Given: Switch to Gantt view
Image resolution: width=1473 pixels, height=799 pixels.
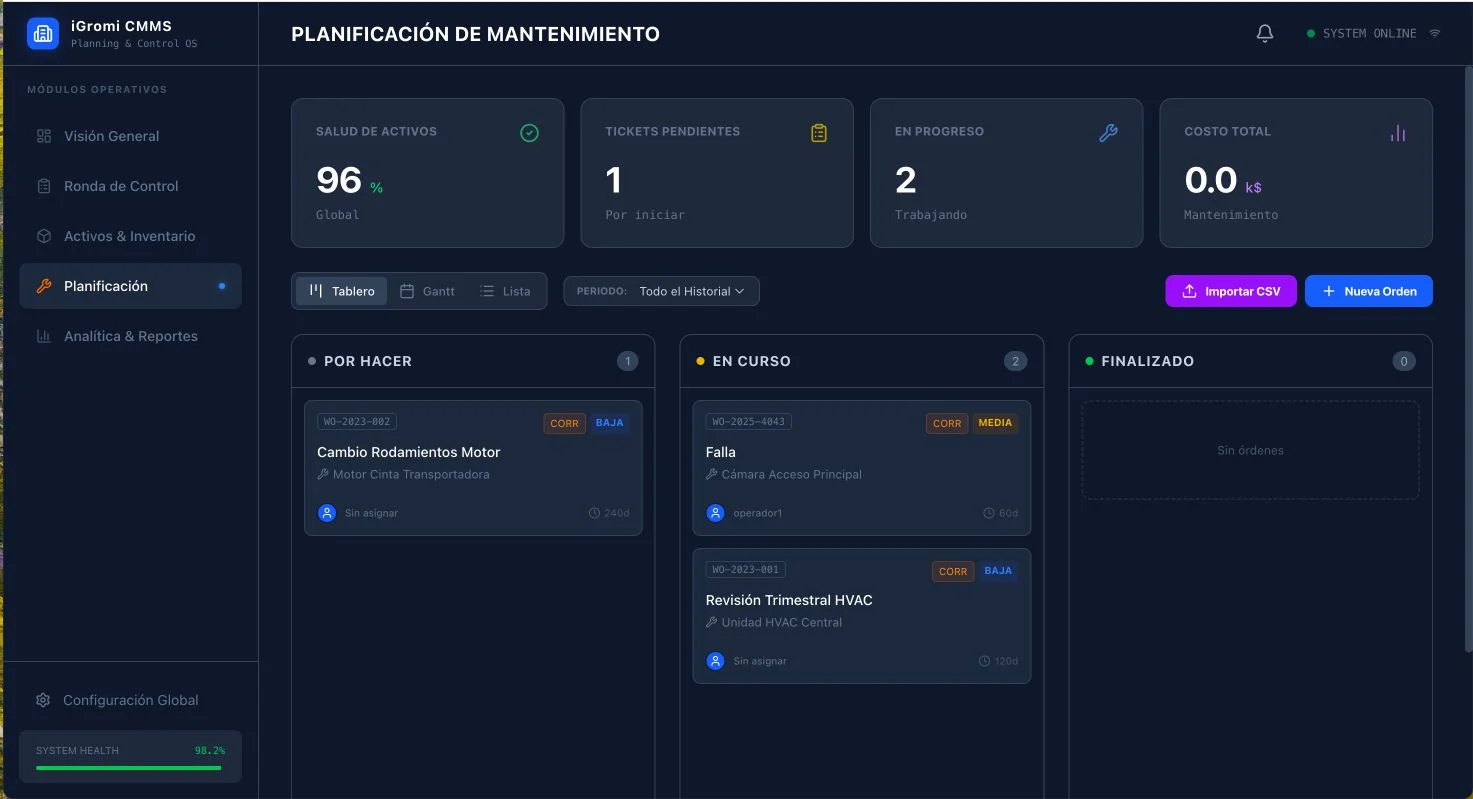Looking at the screenshot, I should tap(427, 291).
